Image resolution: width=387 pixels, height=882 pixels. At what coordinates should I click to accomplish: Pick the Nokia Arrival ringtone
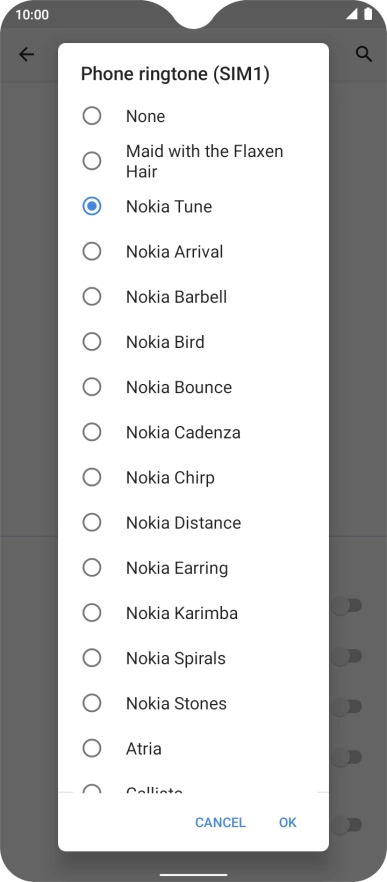pos(193,251)
